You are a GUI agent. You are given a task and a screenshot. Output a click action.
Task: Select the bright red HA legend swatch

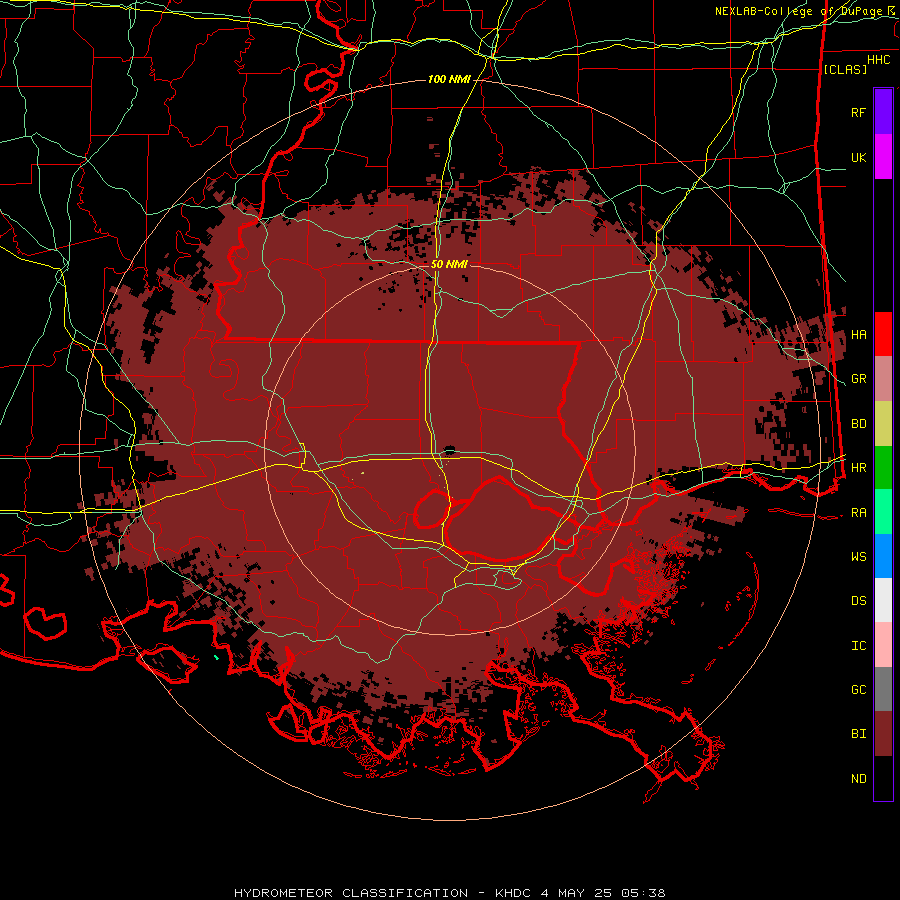click(x=883, y=334)
